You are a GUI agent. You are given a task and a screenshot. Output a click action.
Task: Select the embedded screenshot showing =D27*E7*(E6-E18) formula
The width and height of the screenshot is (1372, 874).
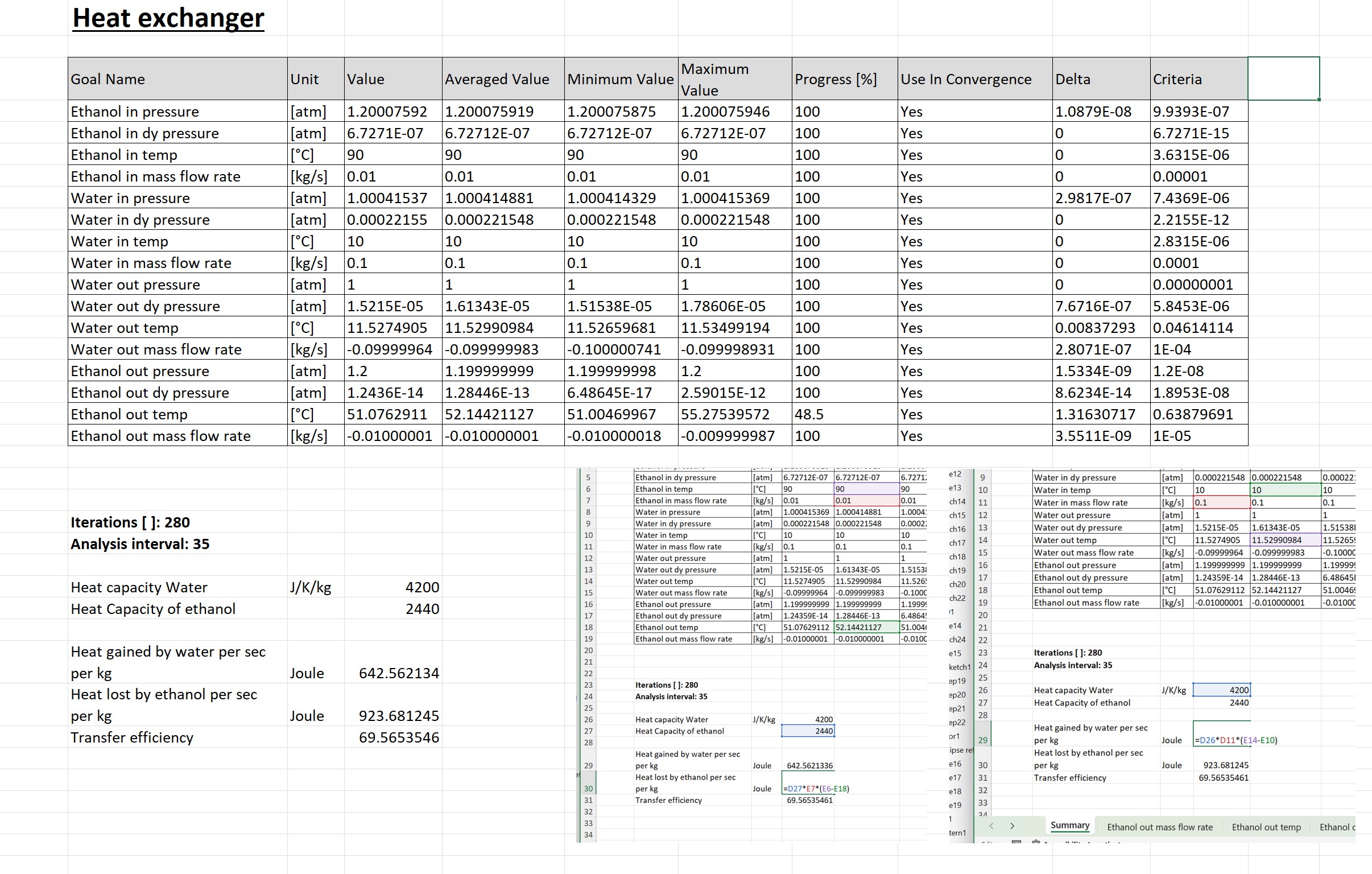[x=751, y=655]
